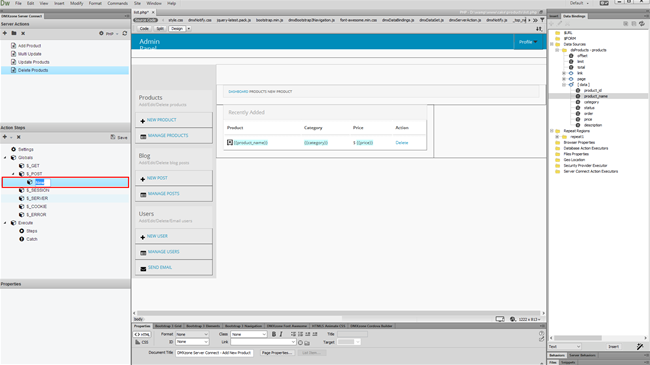The image size is (650, 365).
Task: Open the Format dropdown in Properties
Action: coord(192,334)
